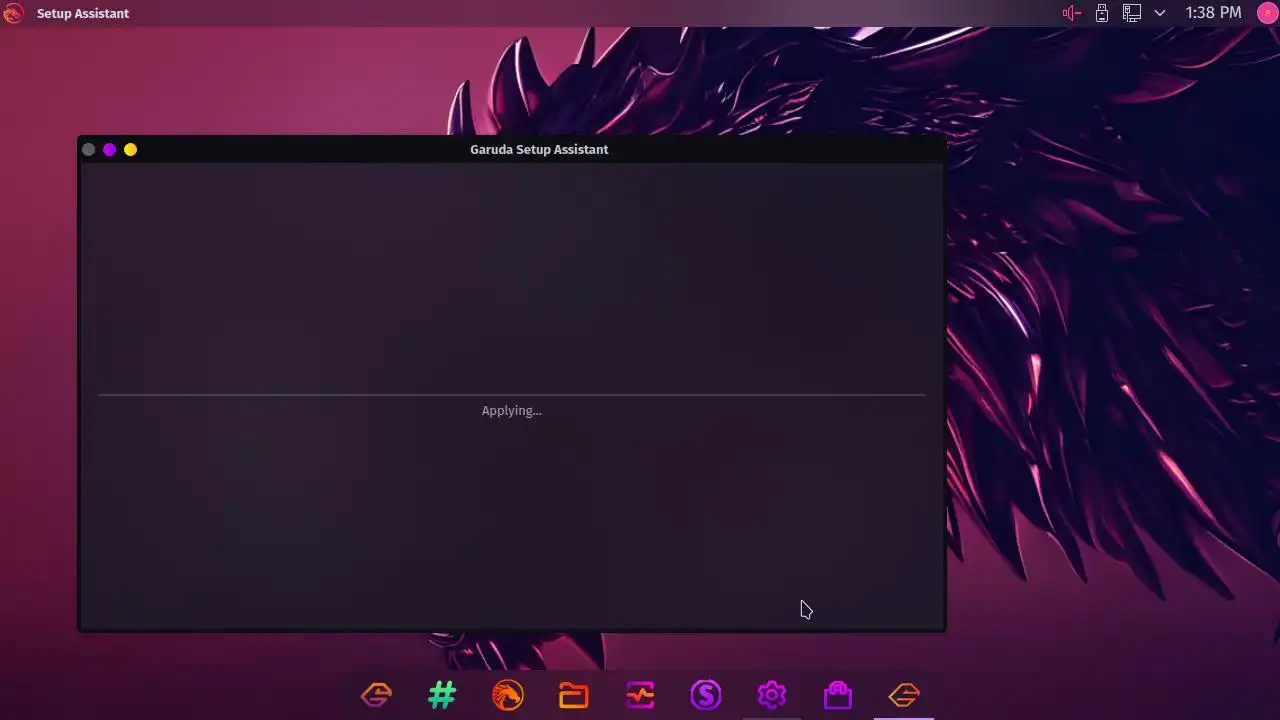Click the progress bar above Applying
The height and width of the screenshot is (720, 1280).
click(511, 395)
